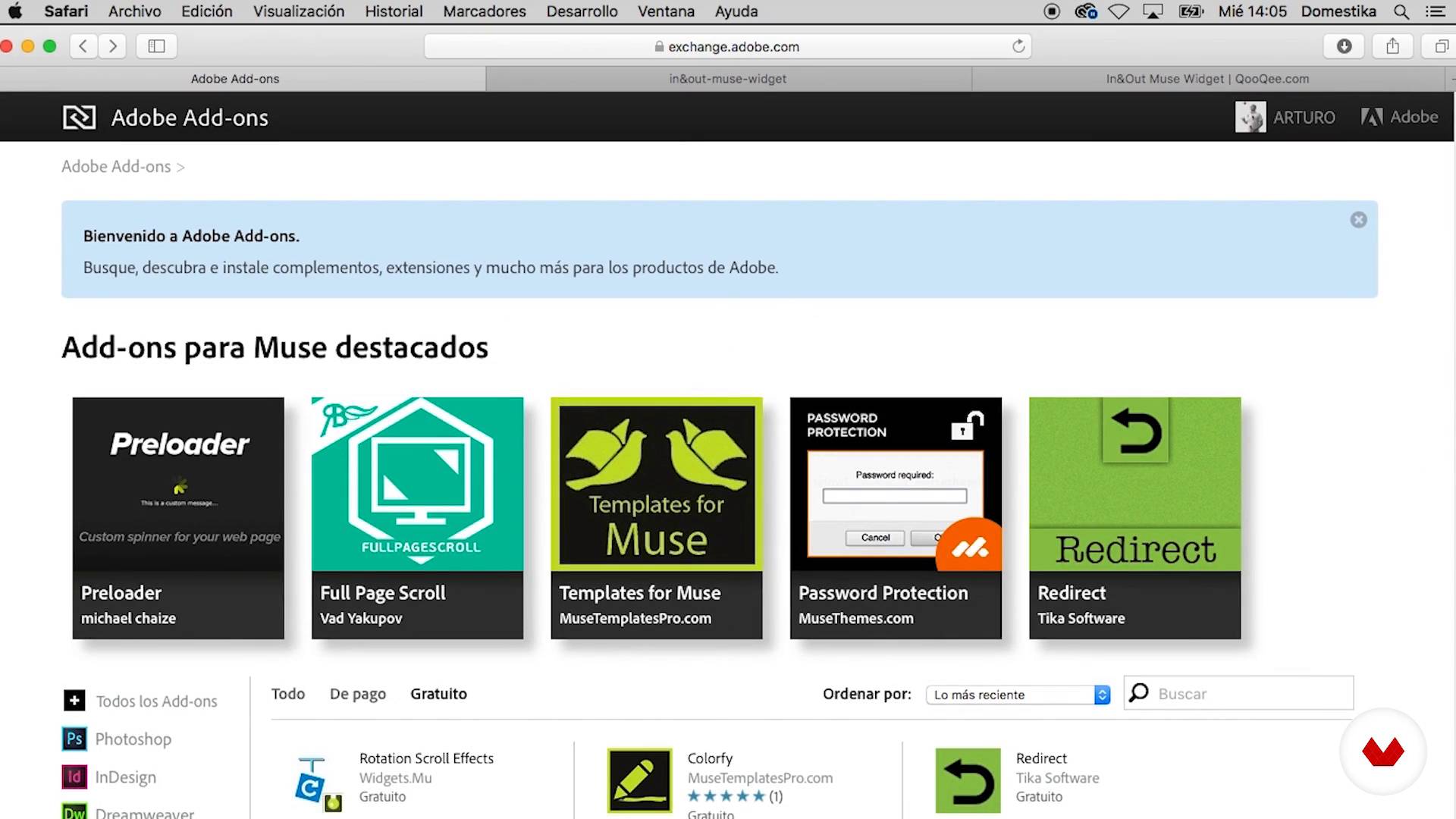Click the search magnifier icon beside Buscar
The image size is (1456, 819).
[x=1138, y=692]
